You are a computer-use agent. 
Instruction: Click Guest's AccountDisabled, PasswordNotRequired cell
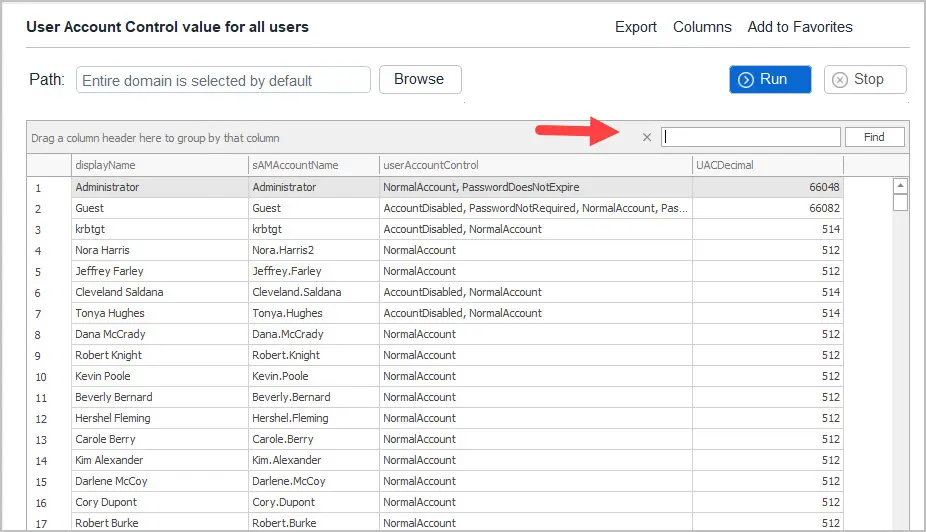536,208
